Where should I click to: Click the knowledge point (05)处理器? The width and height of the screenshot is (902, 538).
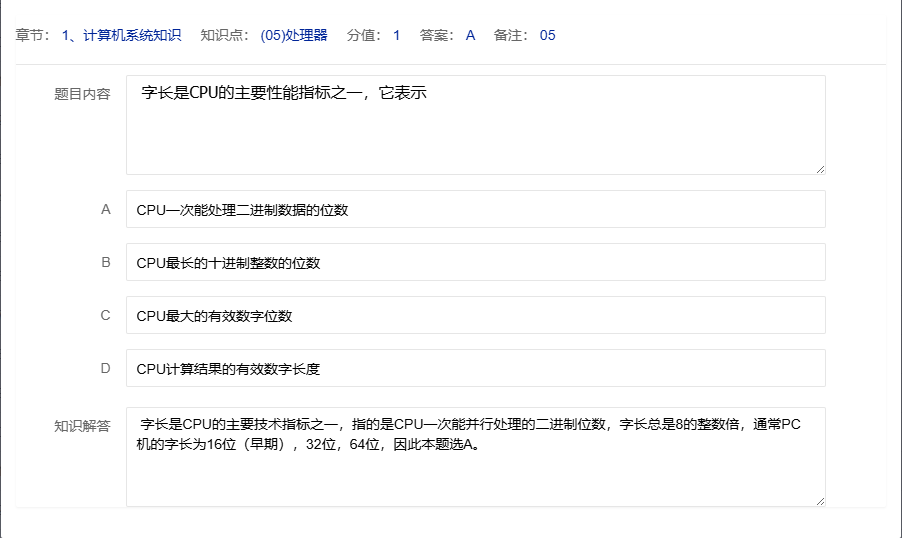point(293,35)
